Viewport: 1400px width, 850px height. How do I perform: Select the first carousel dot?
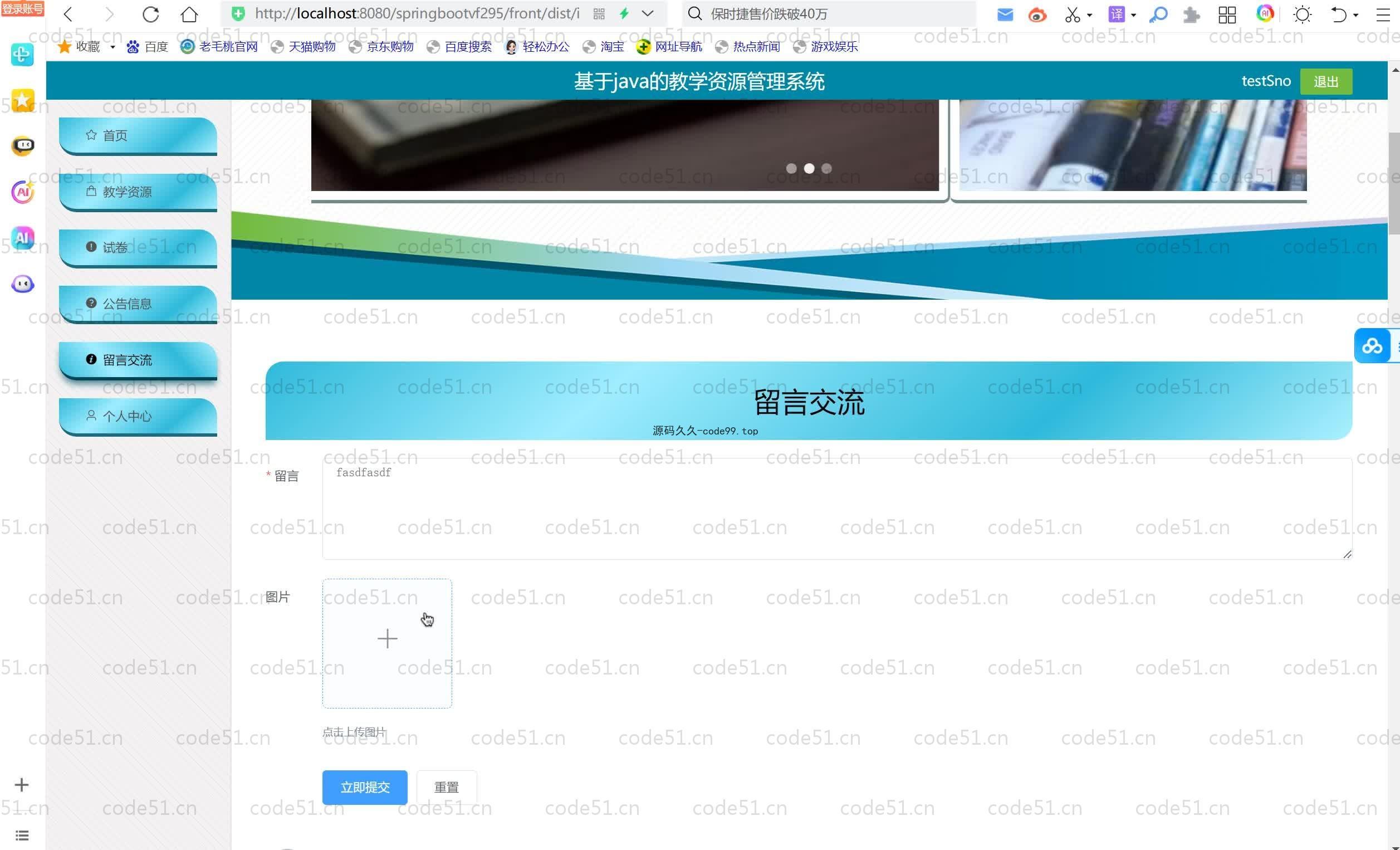coord(791,168)
